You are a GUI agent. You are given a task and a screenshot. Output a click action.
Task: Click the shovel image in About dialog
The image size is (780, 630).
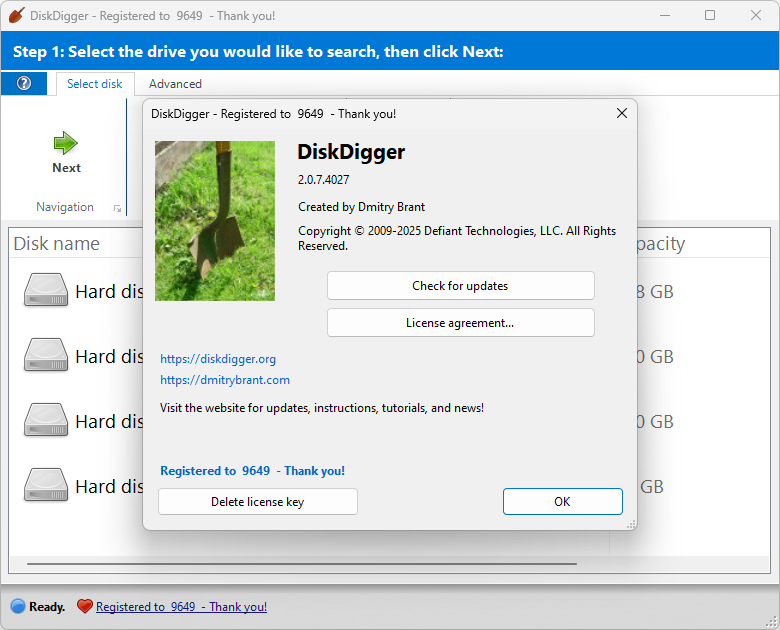point(215,221)
